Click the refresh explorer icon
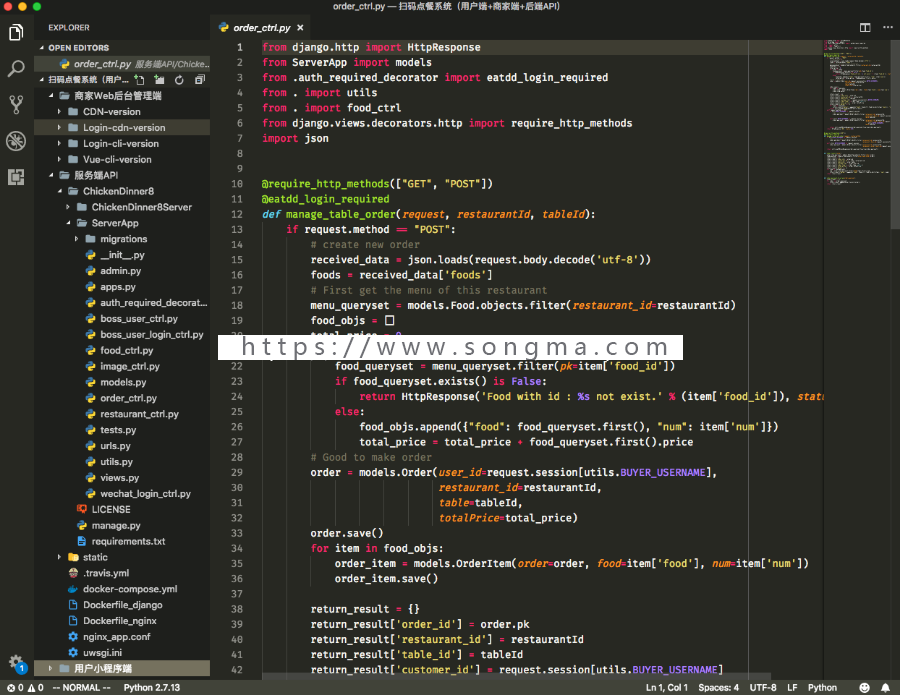The width and height of the screenshot is (900, 695). pyautogui.click(x=179, y=80)
